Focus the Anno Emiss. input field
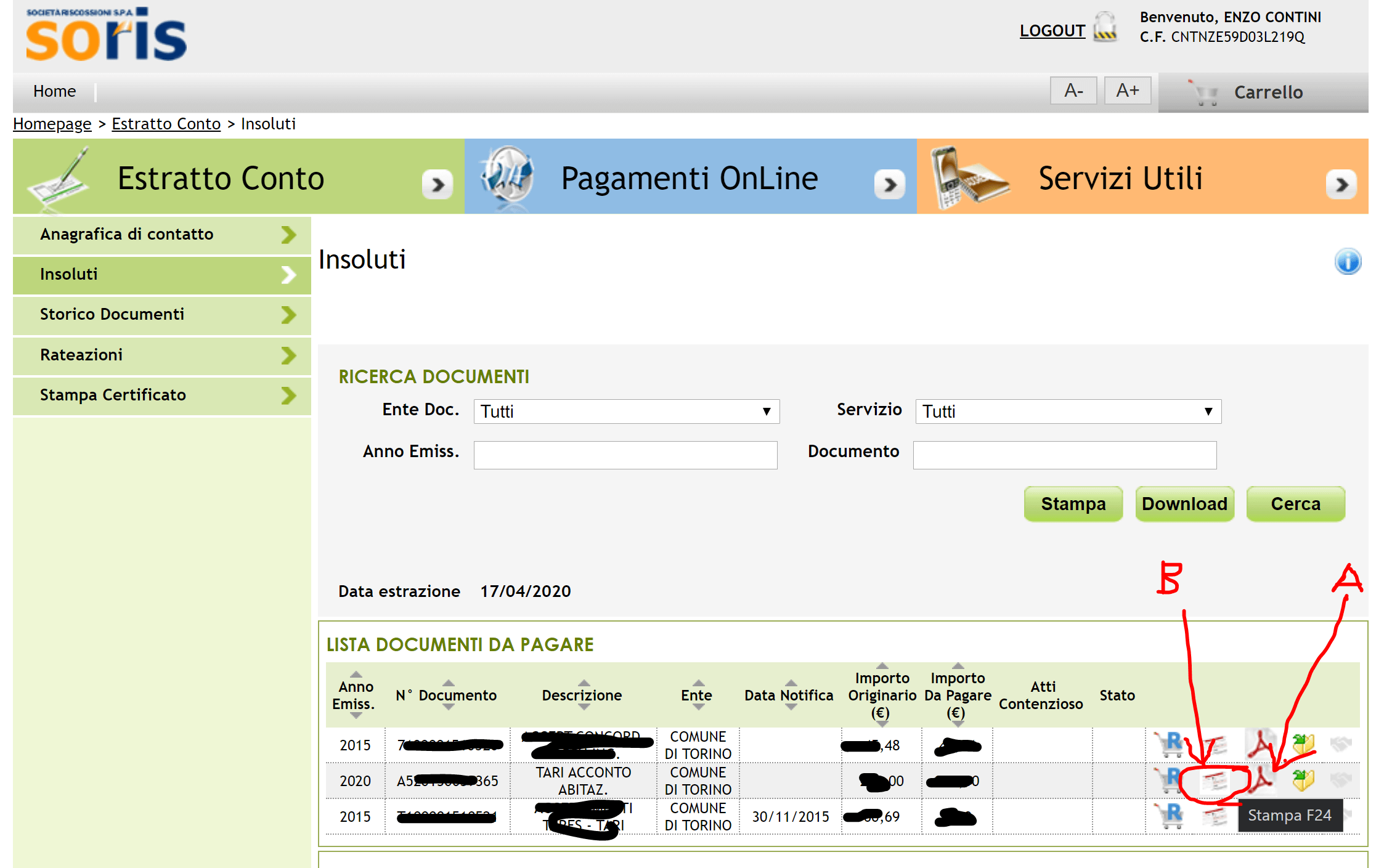The image size is (1392, 868). (x=625, y=455)
